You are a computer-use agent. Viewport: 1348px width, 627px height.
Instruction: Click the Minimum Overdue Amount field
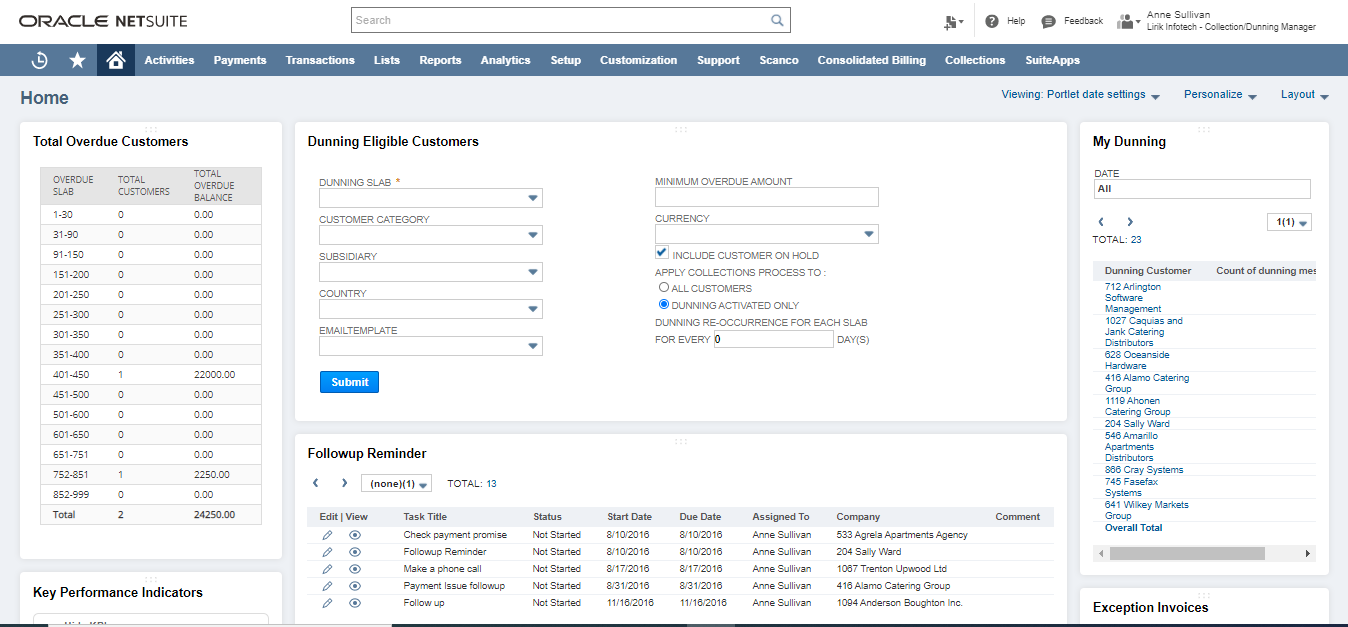coord(767,197)
